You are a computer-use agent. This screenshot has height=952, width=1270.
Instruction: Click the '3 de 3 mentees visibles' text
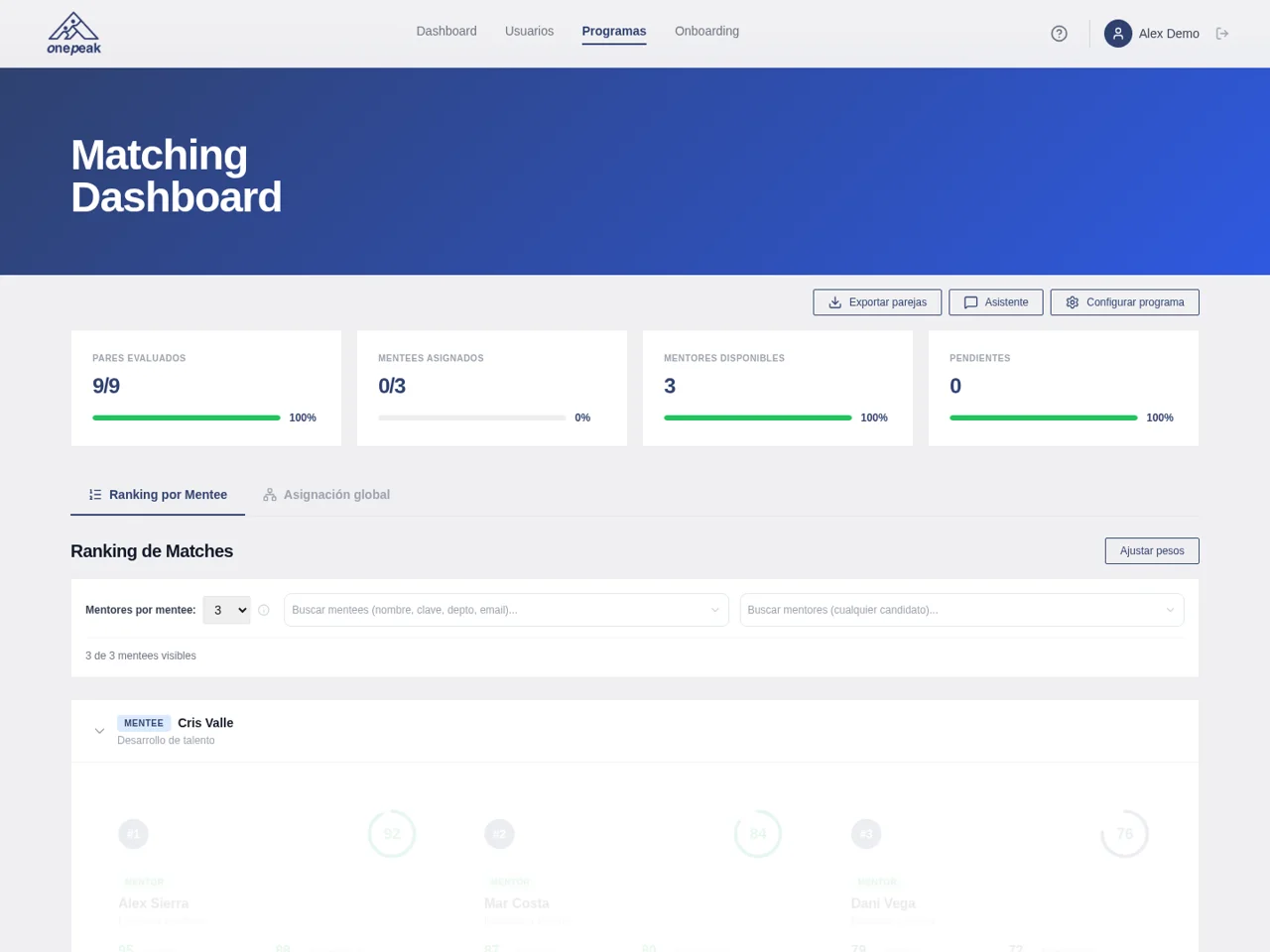[x=141, y=655]
